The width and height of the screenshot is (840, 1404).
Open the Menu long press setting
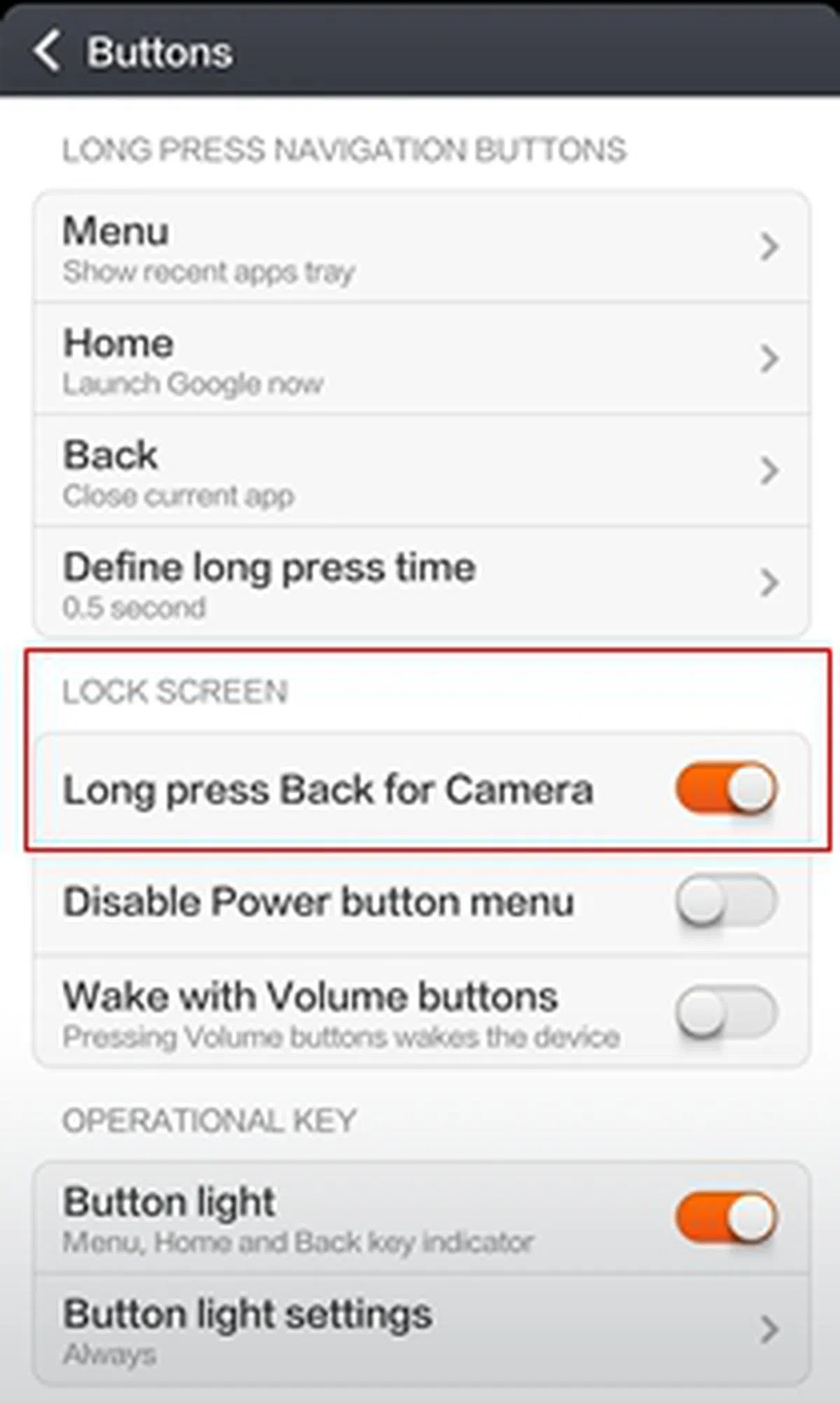click(x=421, y=246)
